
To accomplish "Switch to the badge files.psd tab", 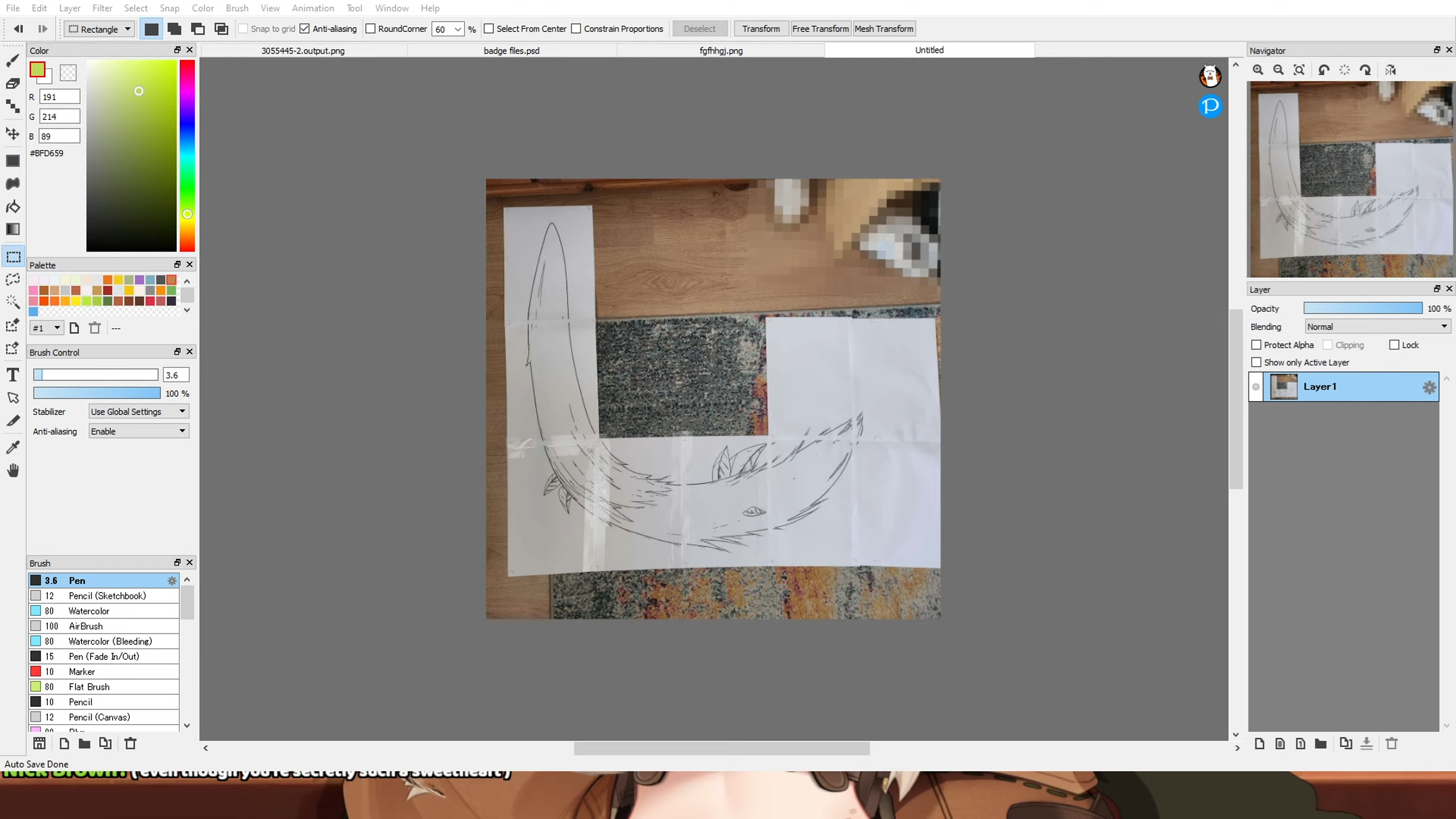I will [x=511, y=51].
